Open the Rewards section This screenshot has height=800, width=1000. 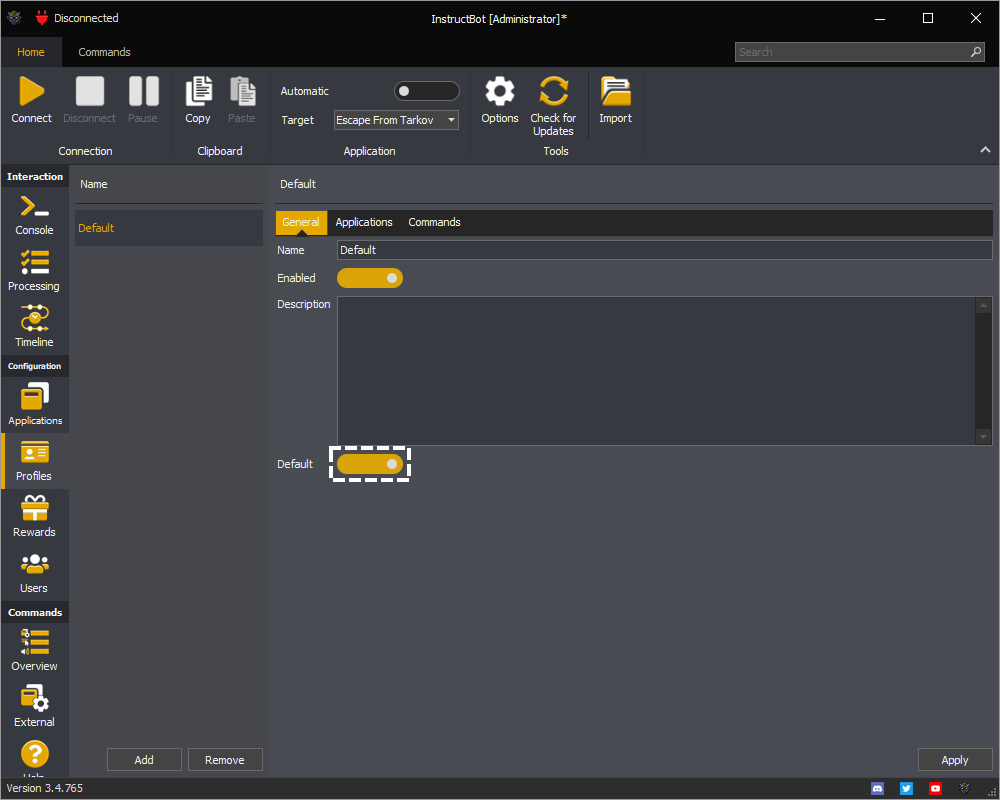pyautogui.click(x=34, y=517)
